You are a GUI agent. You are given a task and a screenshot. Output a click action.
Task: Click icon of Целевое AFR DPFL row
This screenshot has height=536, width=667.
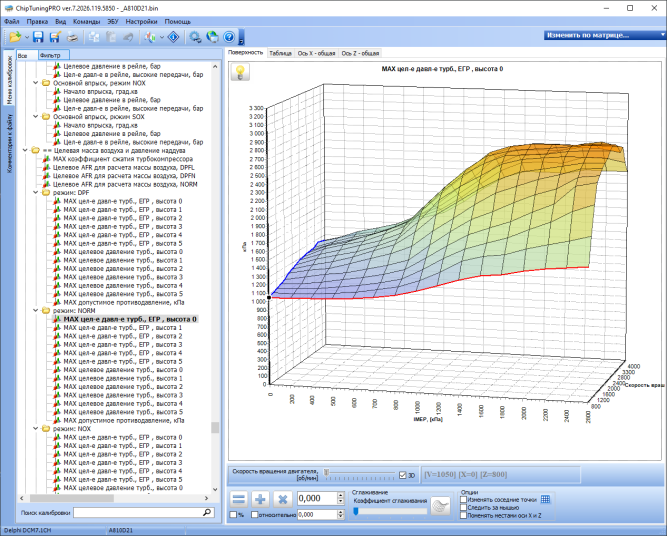point(46,168)
